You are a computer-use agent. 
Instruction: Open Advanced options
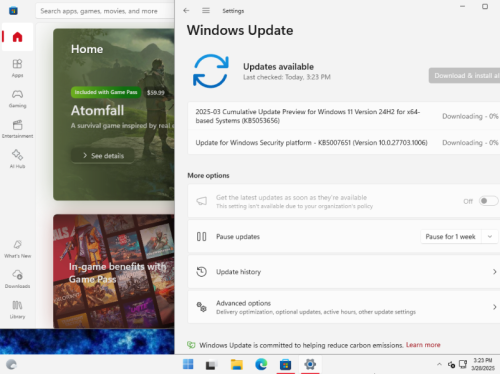click(x=344, y=307)
